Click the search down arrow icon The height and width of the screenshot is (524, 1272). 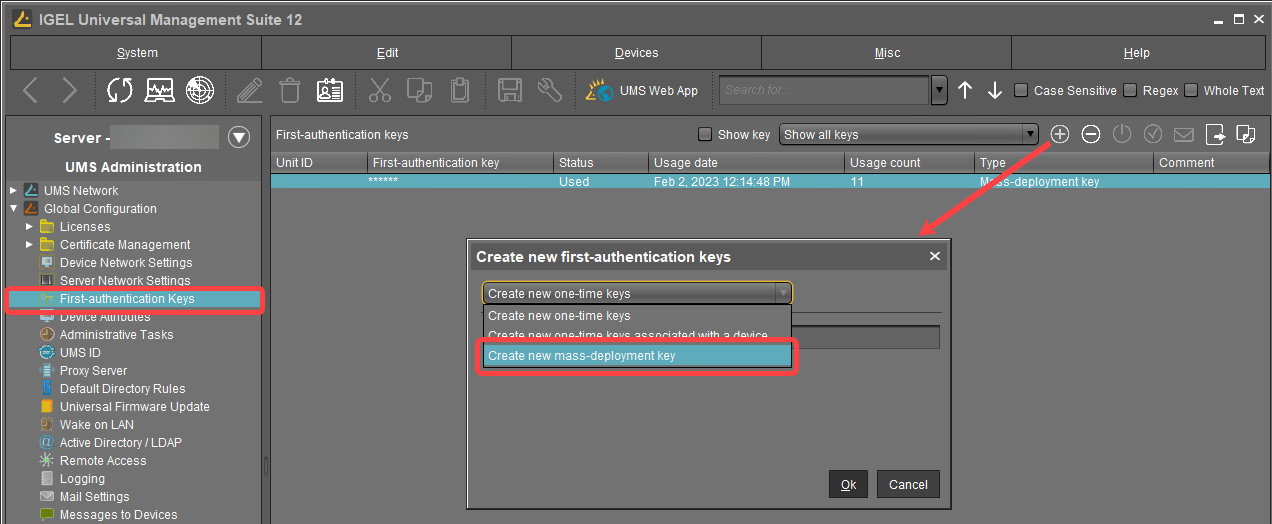pyautogui.click(x=995, y=91)
